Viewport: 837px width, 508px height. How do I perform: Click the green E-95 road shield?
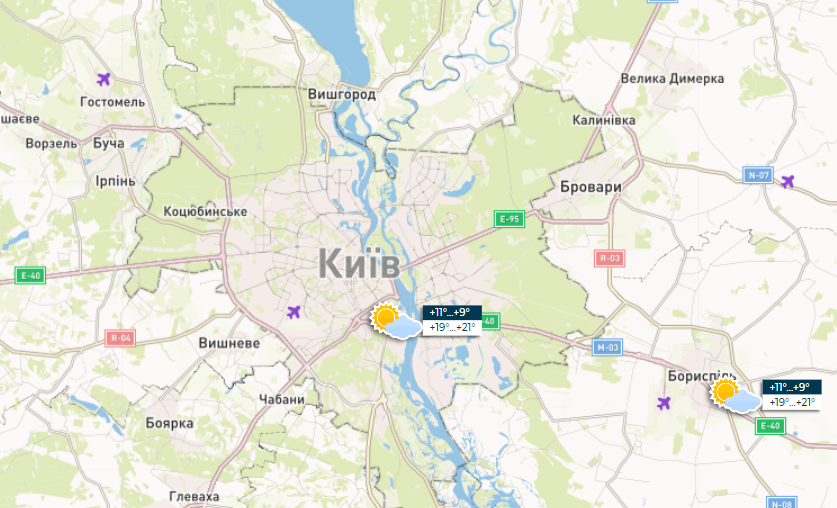509,219
